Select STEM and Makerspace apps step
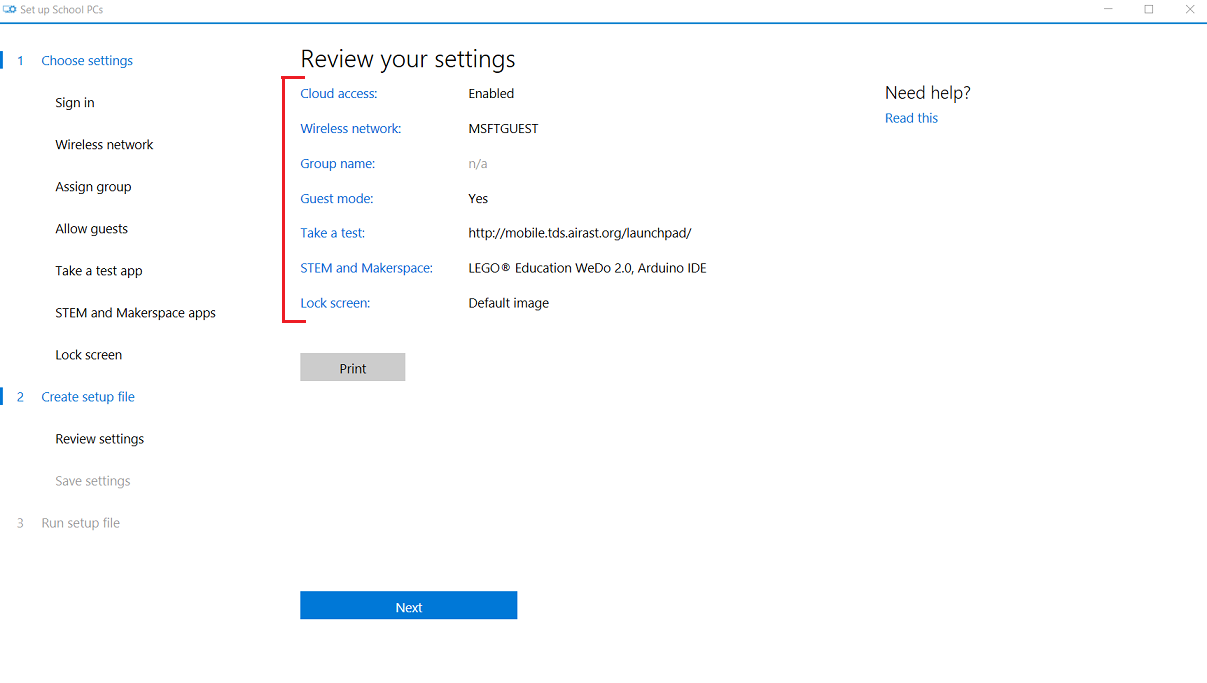 (135, 313)
